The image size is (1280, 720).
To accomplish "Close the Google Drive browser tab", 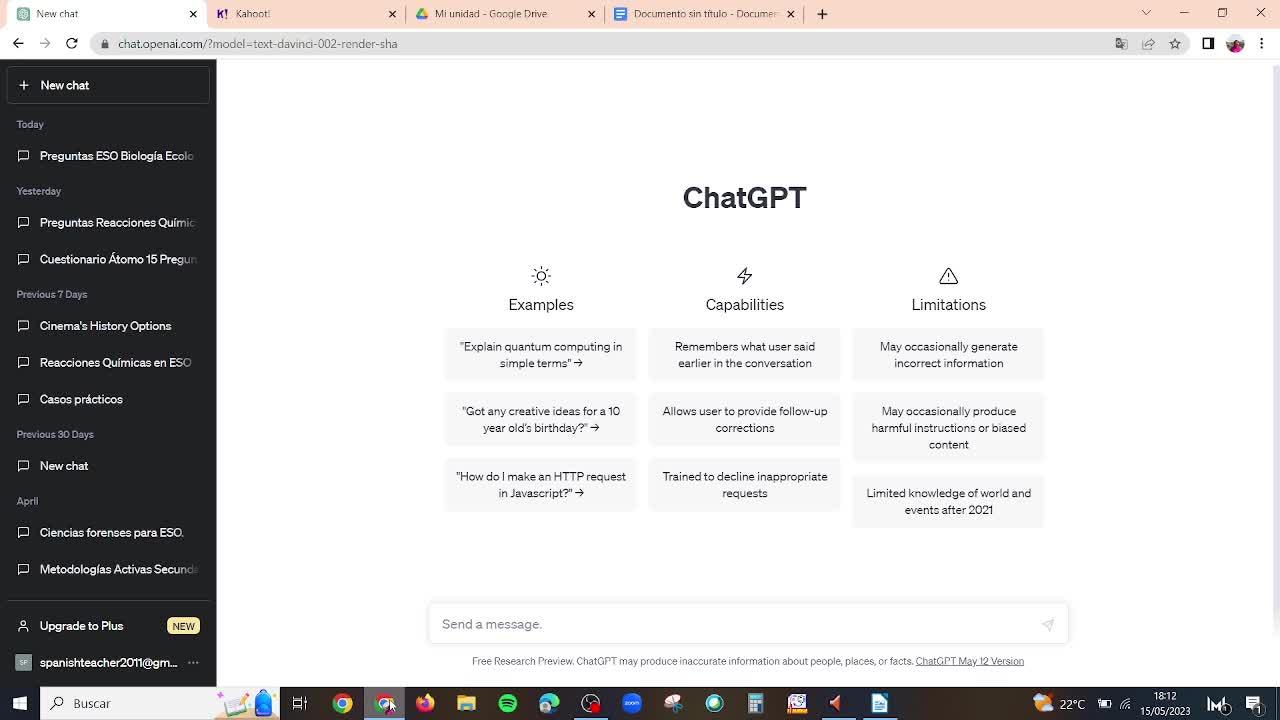I will point(591,14).
